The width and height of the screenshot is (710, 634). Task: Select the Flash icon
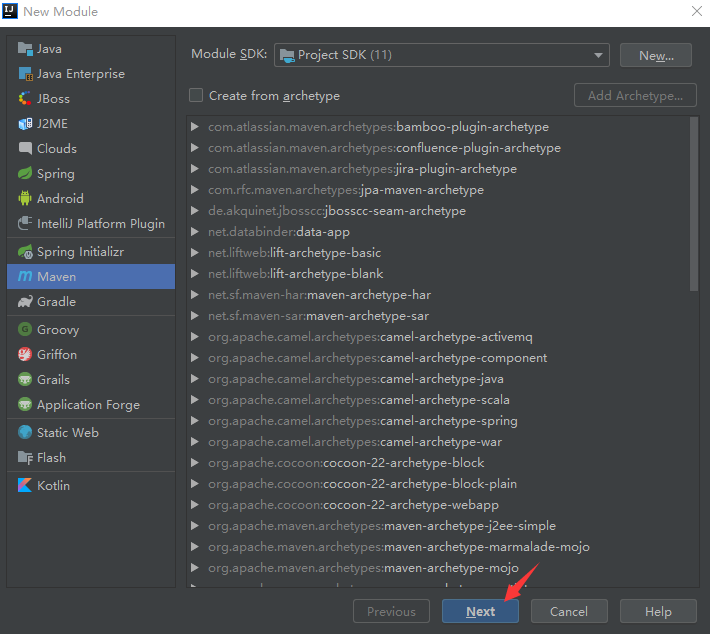coord(25,457)
